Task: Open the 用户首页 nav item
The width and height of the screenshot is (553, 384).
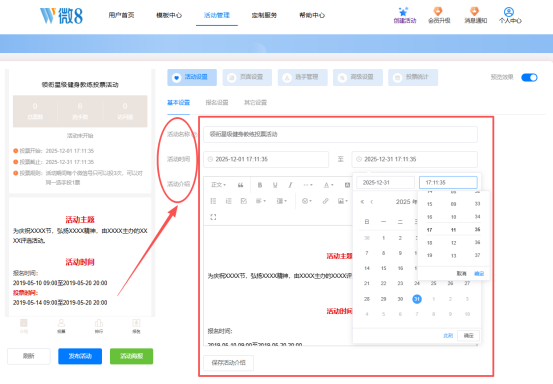Action: pyautogui.click(x=121, y=15)
